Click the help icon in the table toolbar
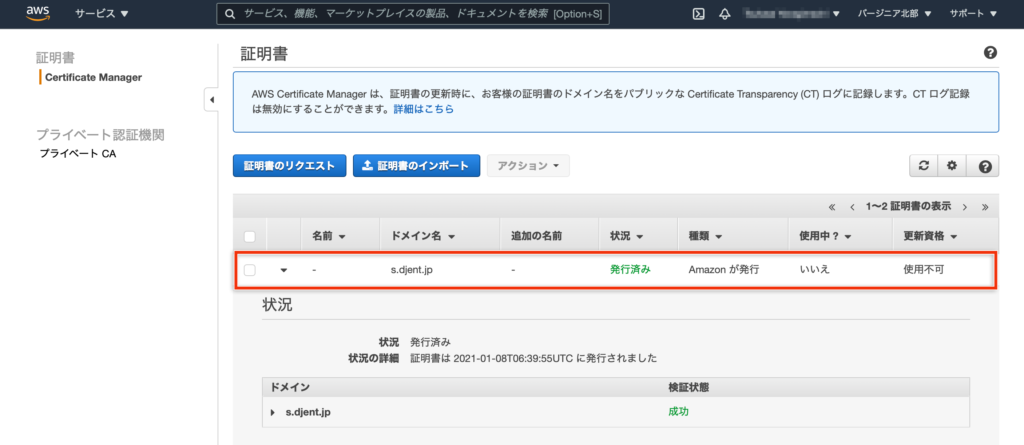The height and width of the screenshot is (445, 1024). coord(985,167)
